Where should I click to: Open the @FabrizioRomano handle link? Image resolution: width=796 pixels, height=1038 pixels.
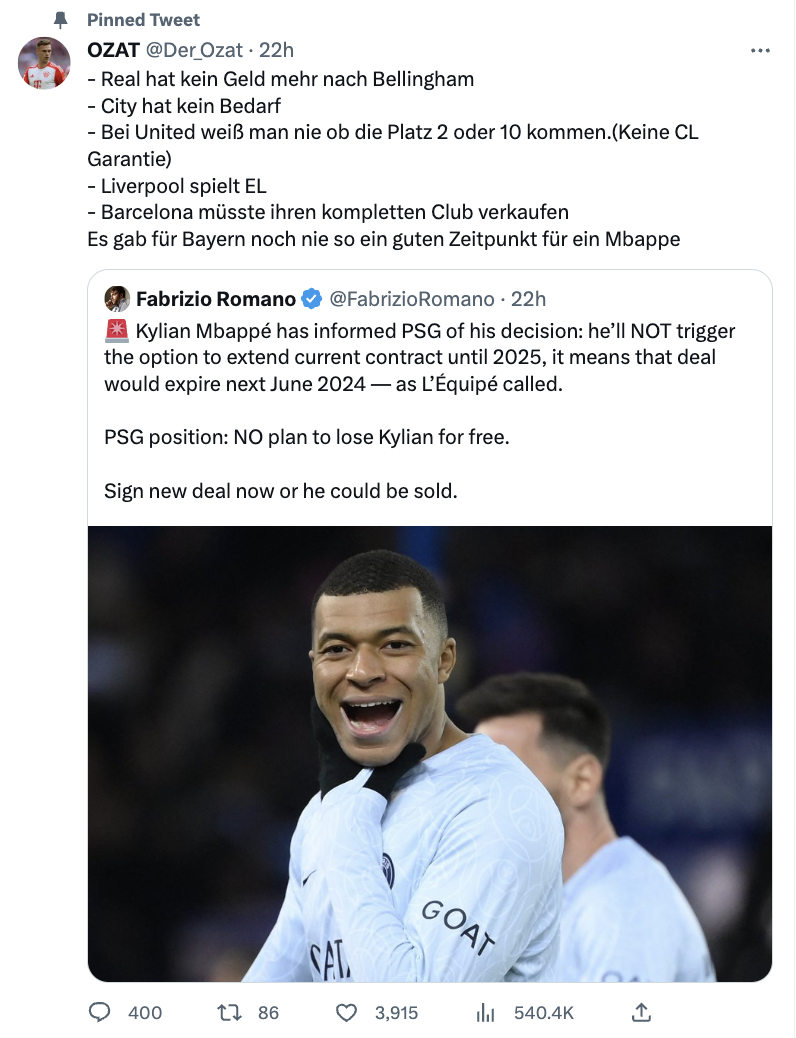coord(412,299)
